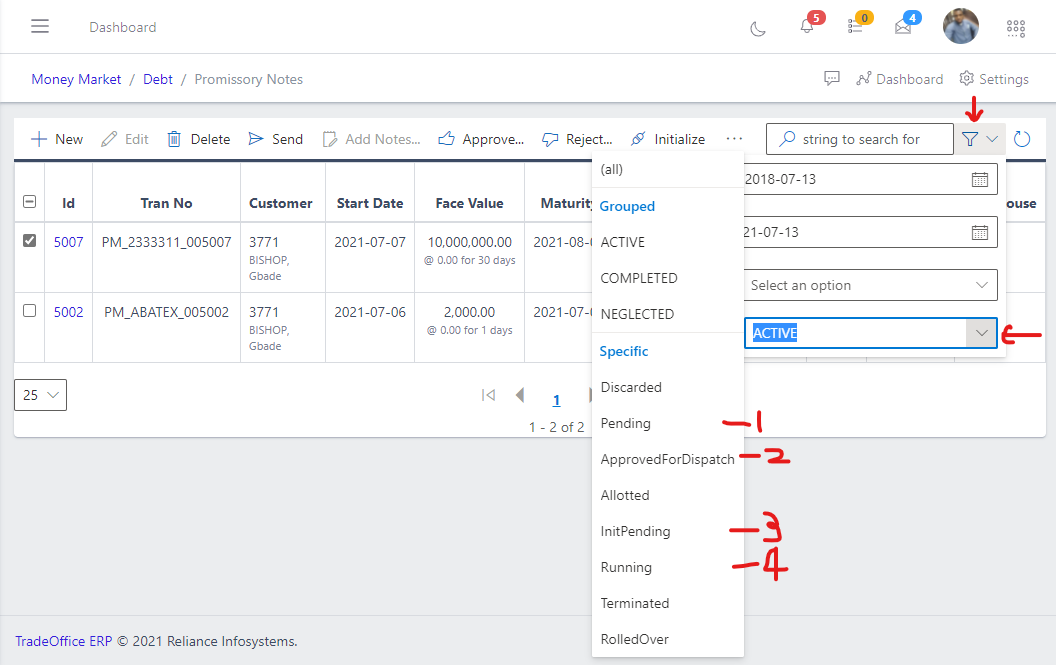Image resolution: width=1056 pixels, height=665 pixels.
Task: Open the apps grid launcher
Action: pyautogui.click(x=1016, y=28)
